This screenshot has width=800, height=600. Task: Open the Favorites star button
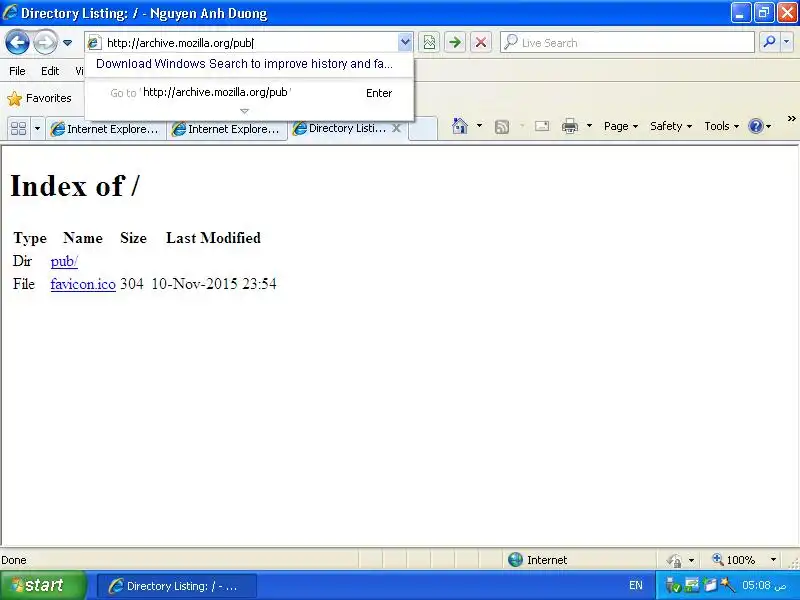(x=39, y=98)
